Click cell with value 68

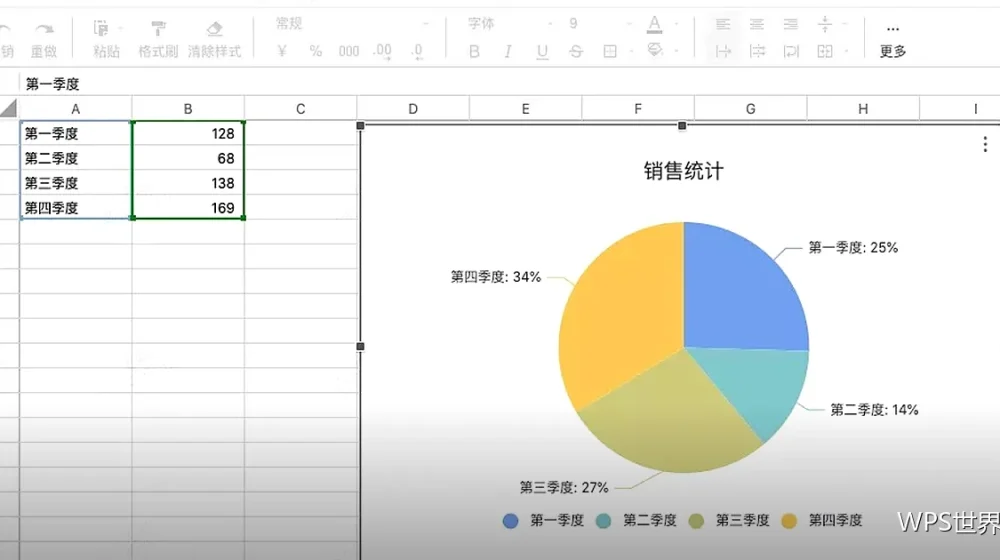point(188,158)
